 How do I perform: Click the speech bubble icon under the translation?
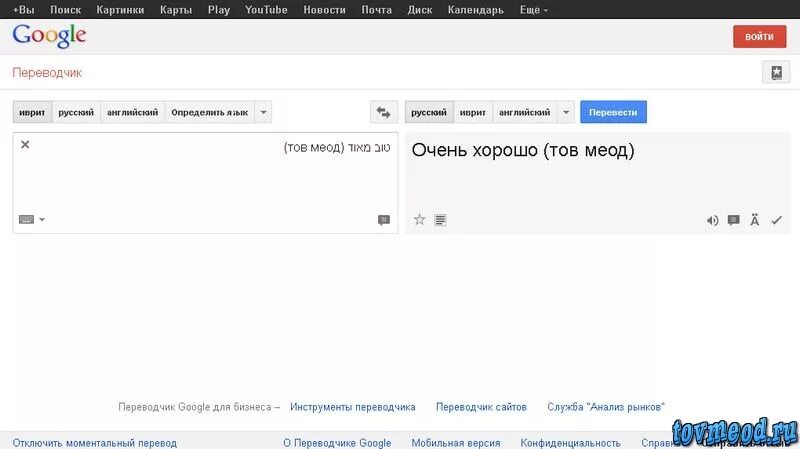(x=734, y=220)
